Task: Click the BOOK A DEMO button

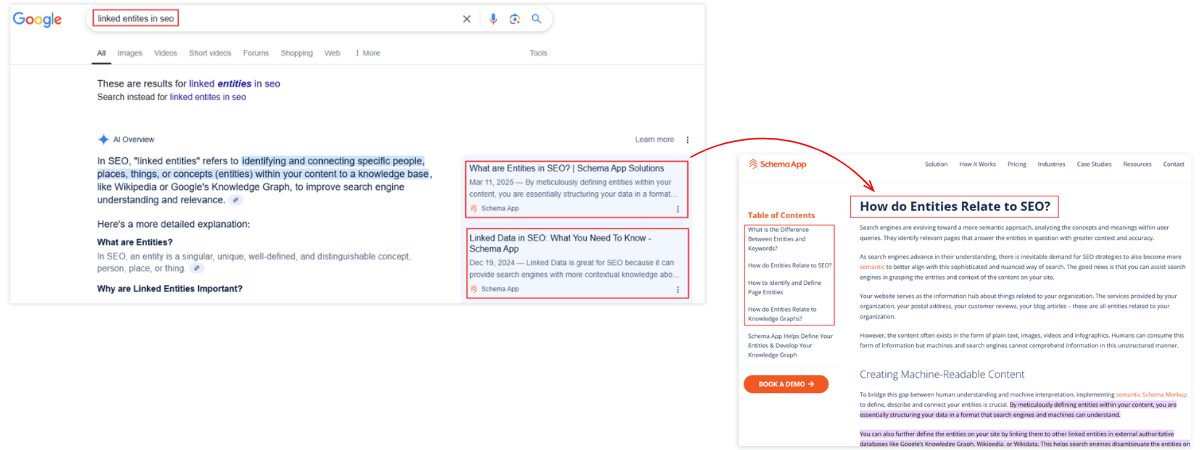Action: click(x=786, y=384)
